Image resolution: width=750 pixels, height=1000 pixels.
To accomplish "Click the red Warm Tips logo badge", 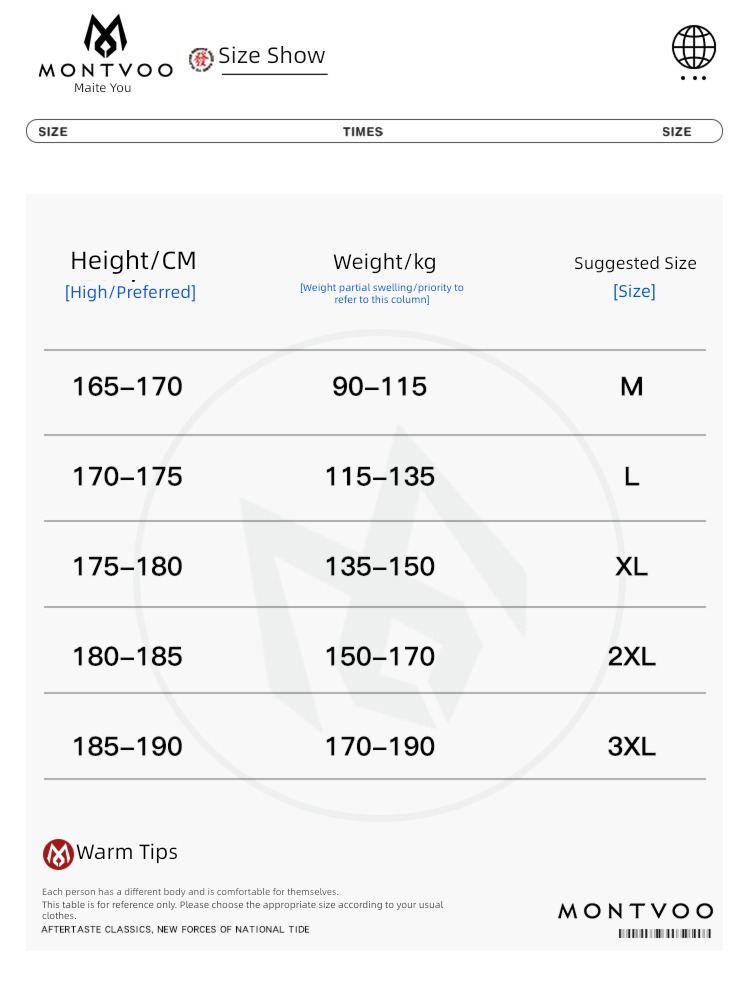I will point(58,854).
